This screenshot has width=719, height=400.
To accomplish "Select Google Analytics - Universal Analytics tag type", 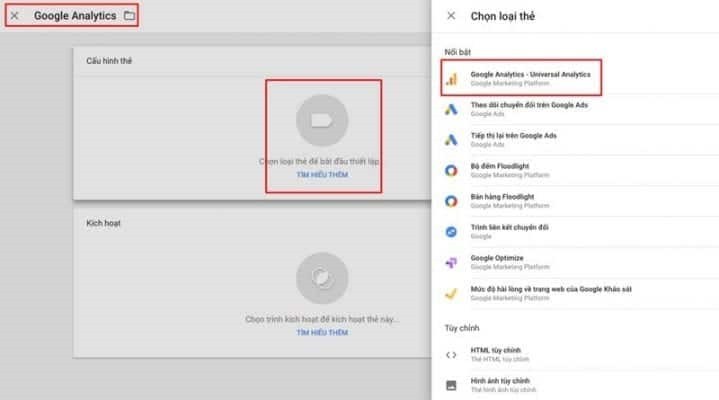I will 580,78.
